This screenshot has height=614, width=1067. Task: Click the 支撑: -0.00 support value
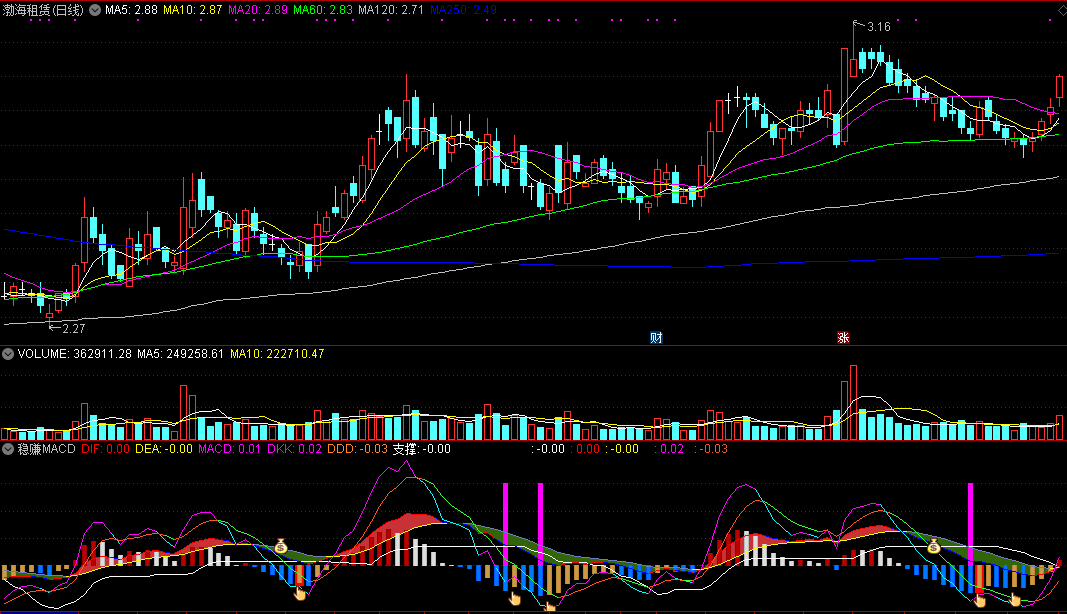click(x=422, y=449)
